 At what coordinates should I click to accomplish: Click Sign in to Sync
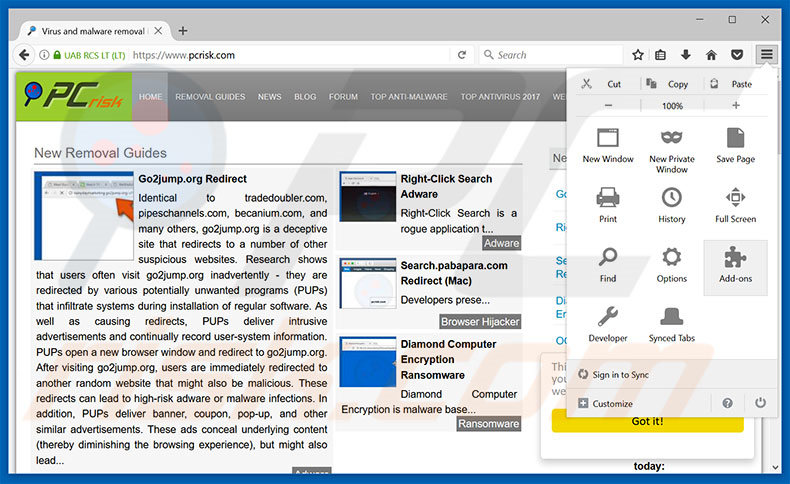pos(613,375)
